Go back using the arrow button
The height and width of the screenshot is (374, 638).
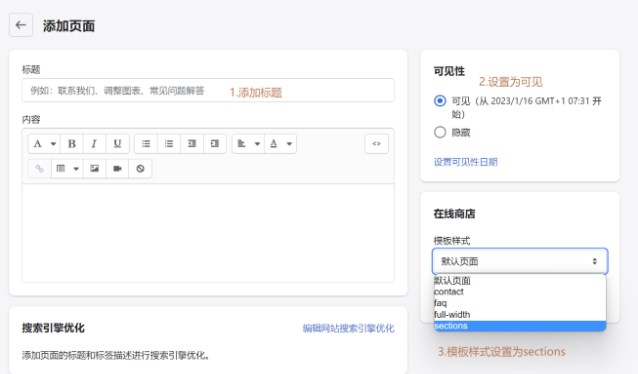click(x=21, y=25)
